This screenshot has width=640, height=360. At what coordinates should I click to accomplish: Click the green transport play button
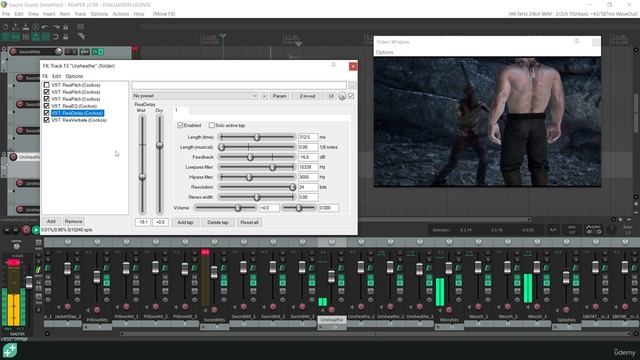(x=36, y=230)
